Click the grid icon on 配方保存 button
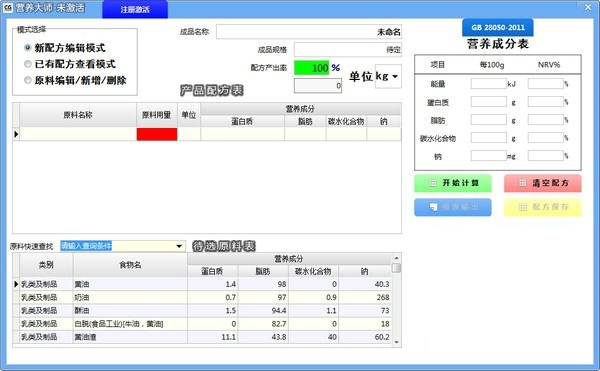 (522, 207)
